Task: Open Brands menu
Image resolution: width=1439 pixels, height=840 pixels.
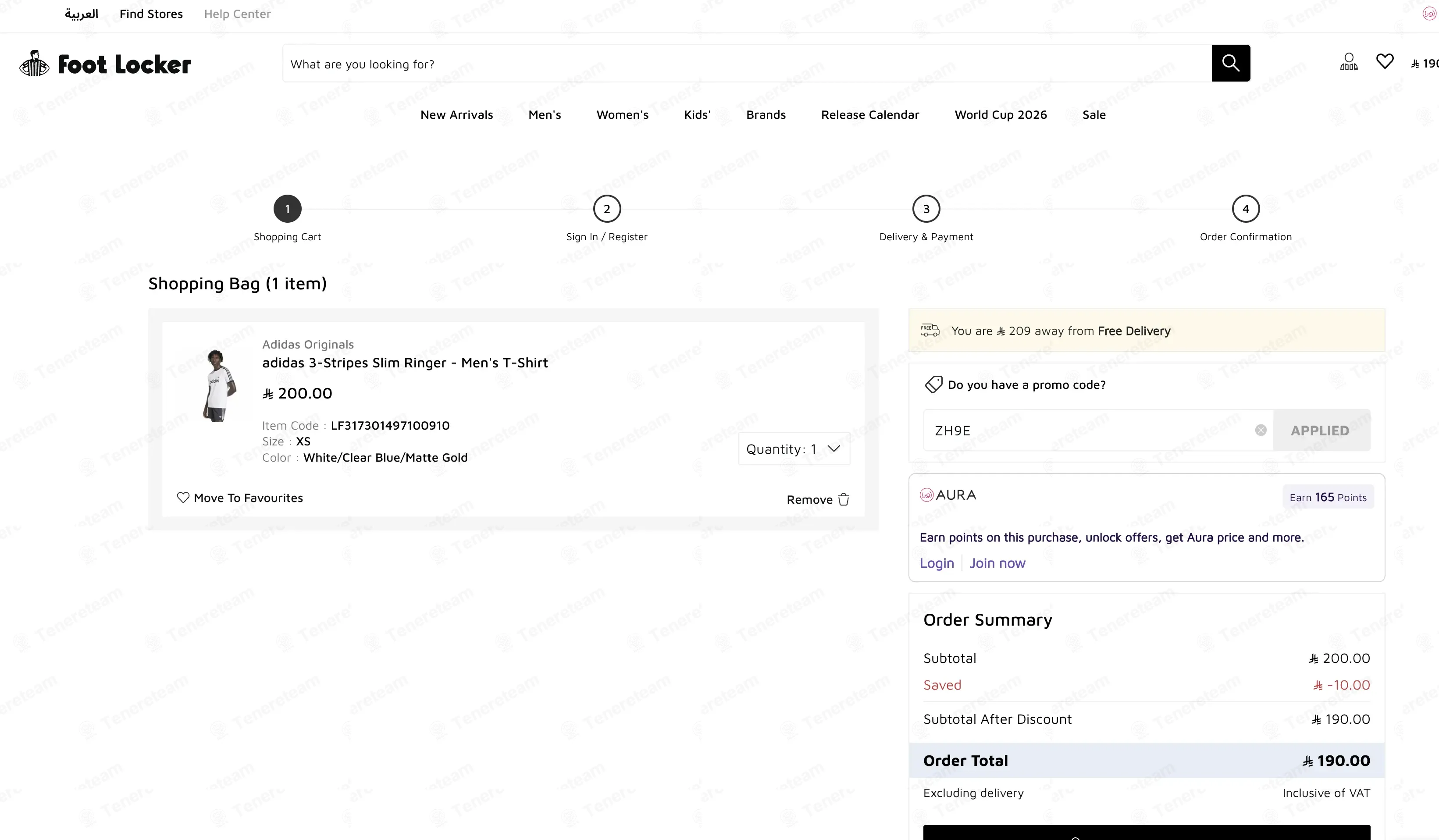Action: (766, 115)
